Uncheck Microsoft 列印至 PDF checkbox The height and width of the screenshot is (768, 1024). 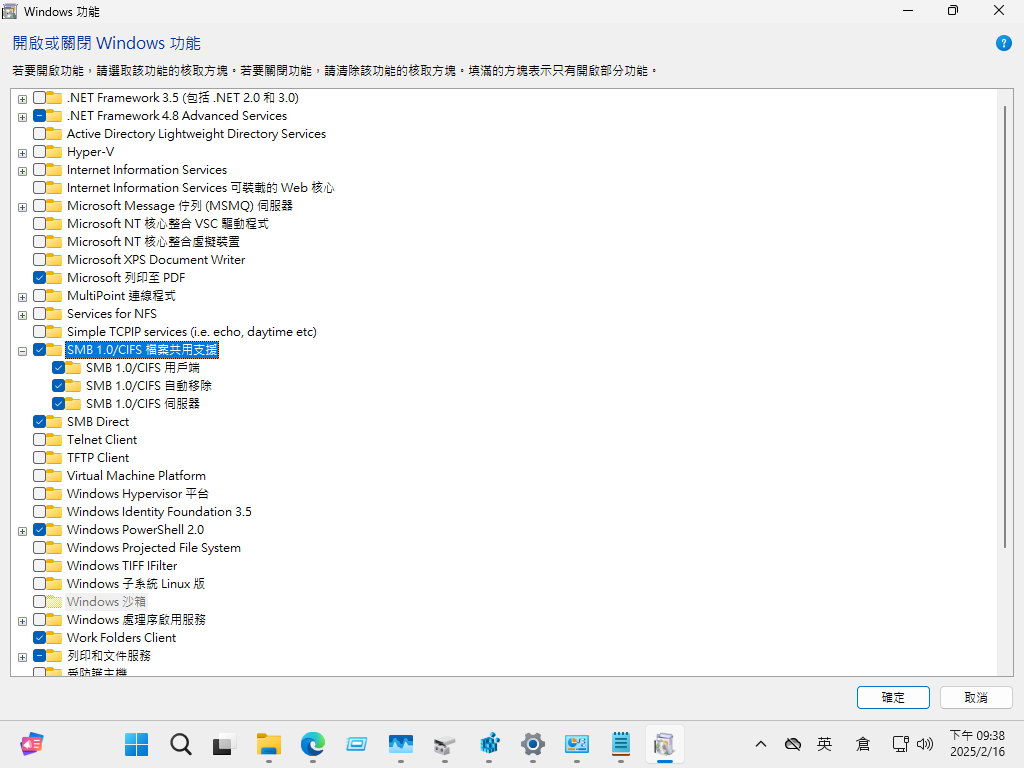[40, 278]
